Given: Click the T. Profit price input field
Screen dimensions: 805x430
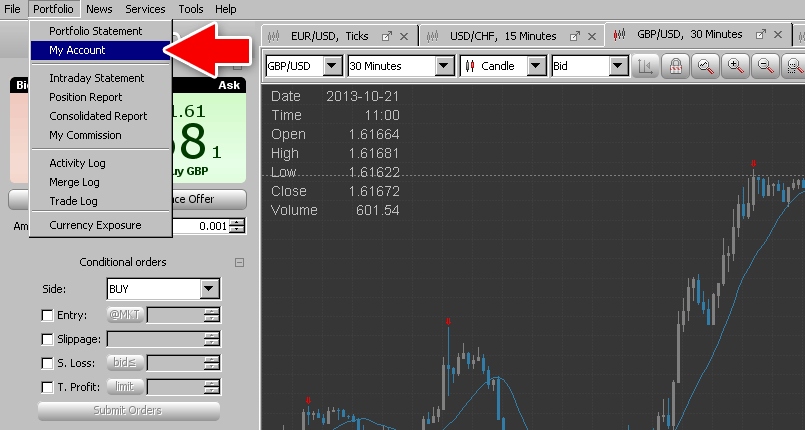Looking at the screenshot, I should coord(176,387).
